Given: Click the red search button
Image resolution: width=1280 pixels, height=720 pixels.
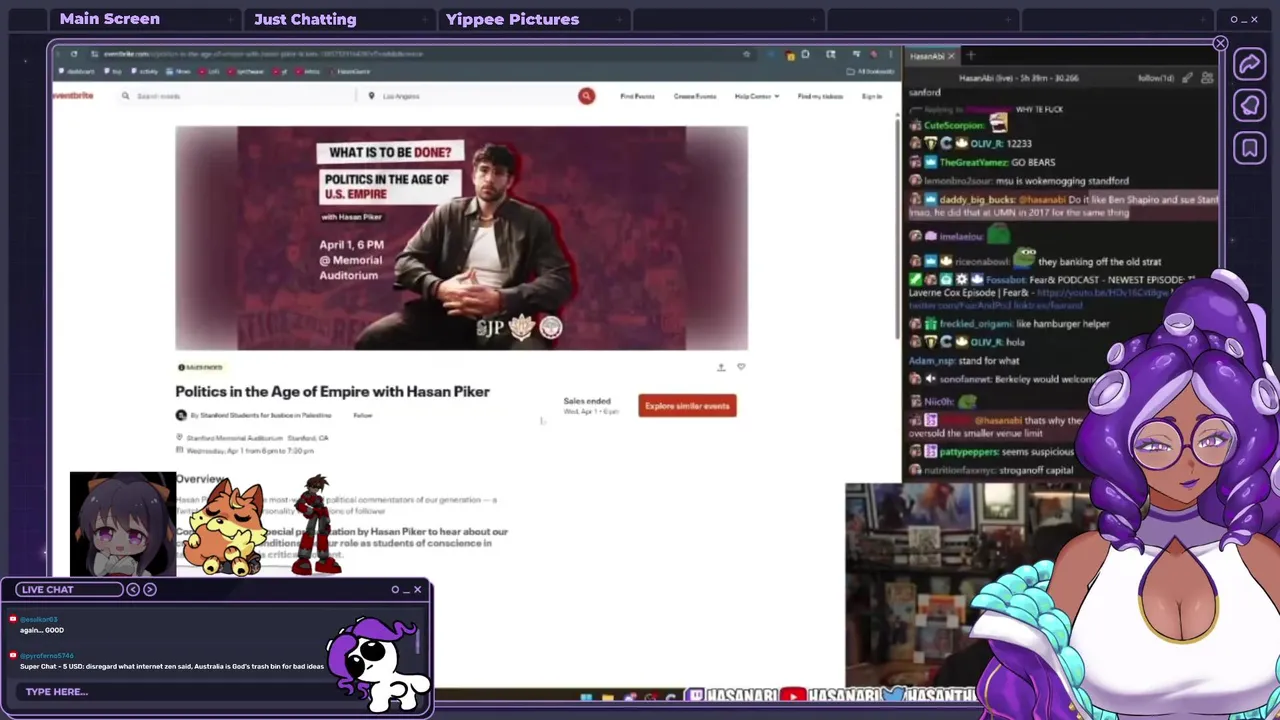Looking at the screenshot, I should click(x=586, y=96).
